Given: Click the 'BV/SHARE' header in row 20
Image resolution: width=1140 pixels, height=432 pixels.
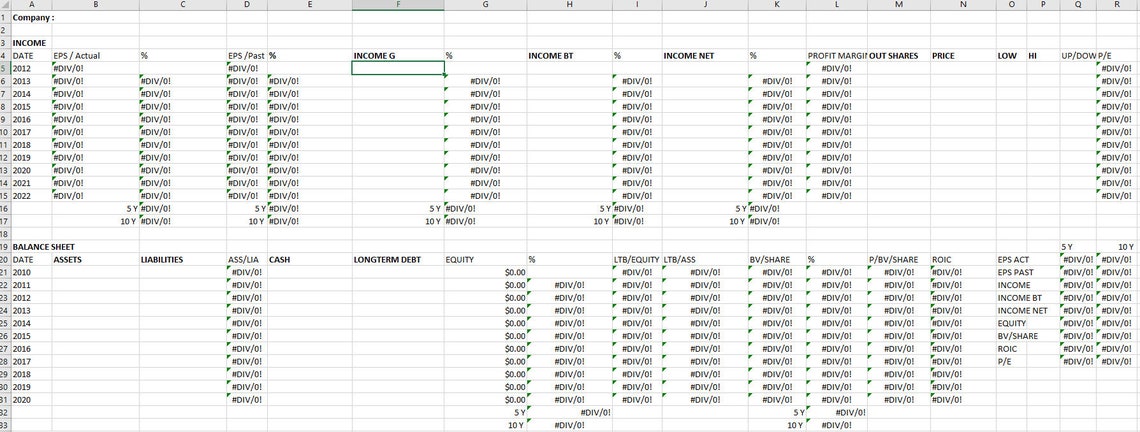Looking at the screenshot, I should coord(776,260).
